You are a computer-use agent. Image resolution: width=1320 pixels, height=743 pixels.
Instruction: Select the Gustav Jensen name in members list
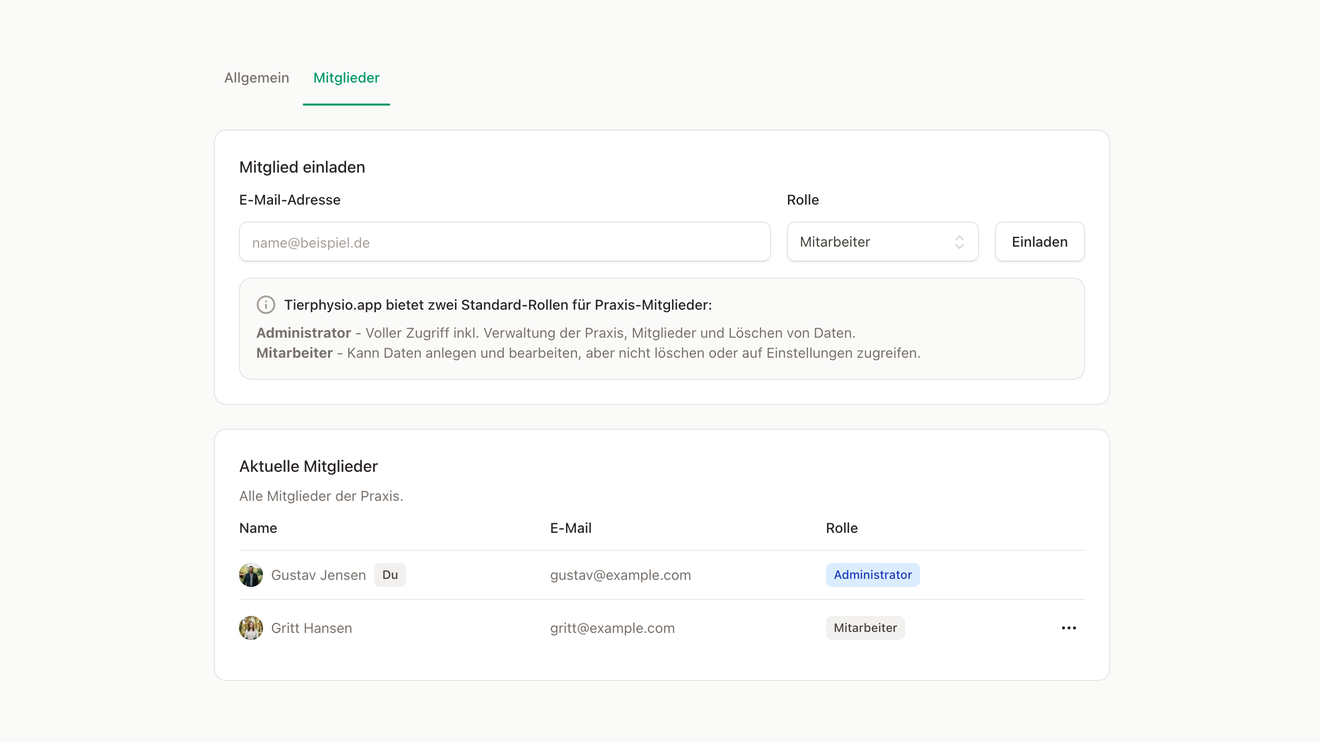click(x=318, y=575)
